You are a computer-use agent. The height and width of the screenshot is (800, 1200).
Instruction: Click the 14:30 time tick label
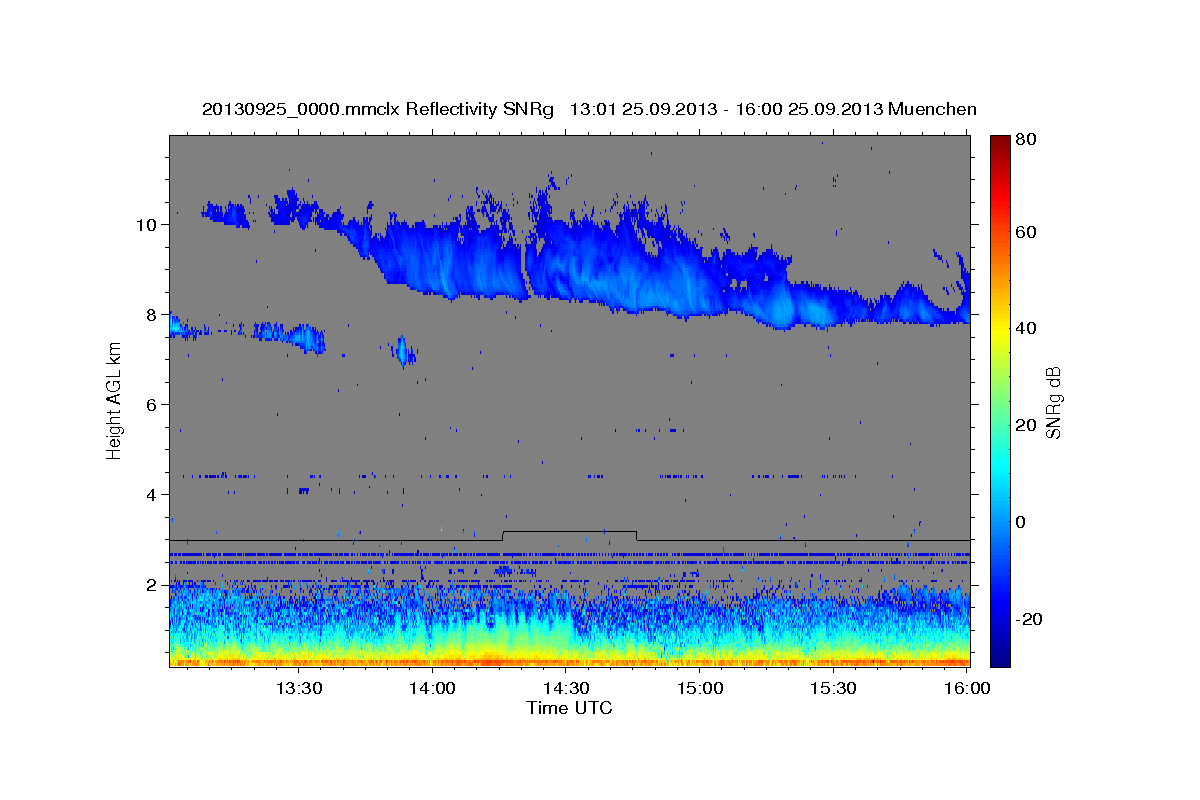pos(566,688)
